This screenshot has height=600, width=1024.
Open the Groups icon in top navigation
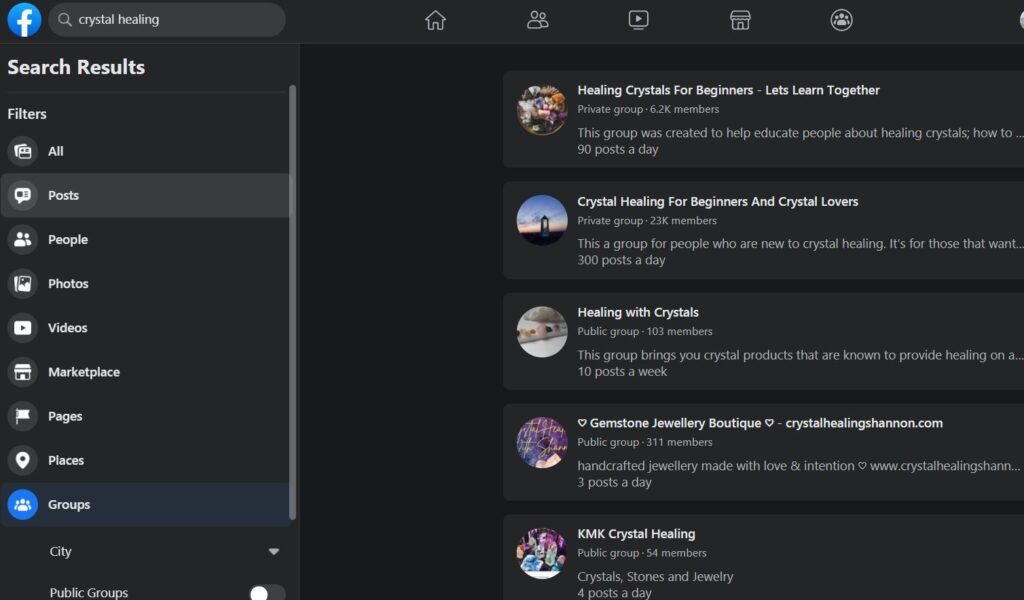point(841,20)
